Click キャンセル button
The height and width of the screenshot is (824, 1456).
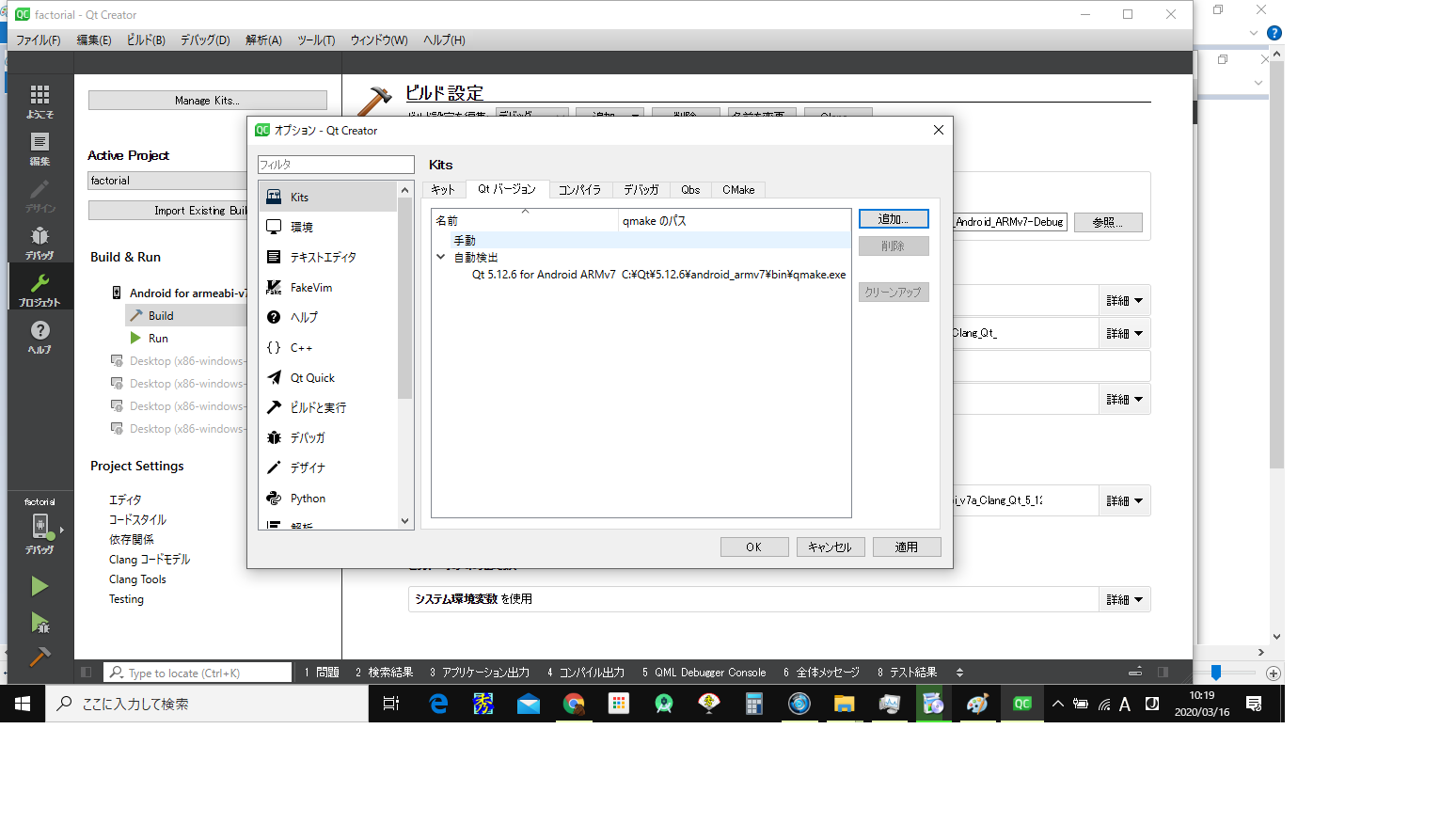tap(831, 547)
